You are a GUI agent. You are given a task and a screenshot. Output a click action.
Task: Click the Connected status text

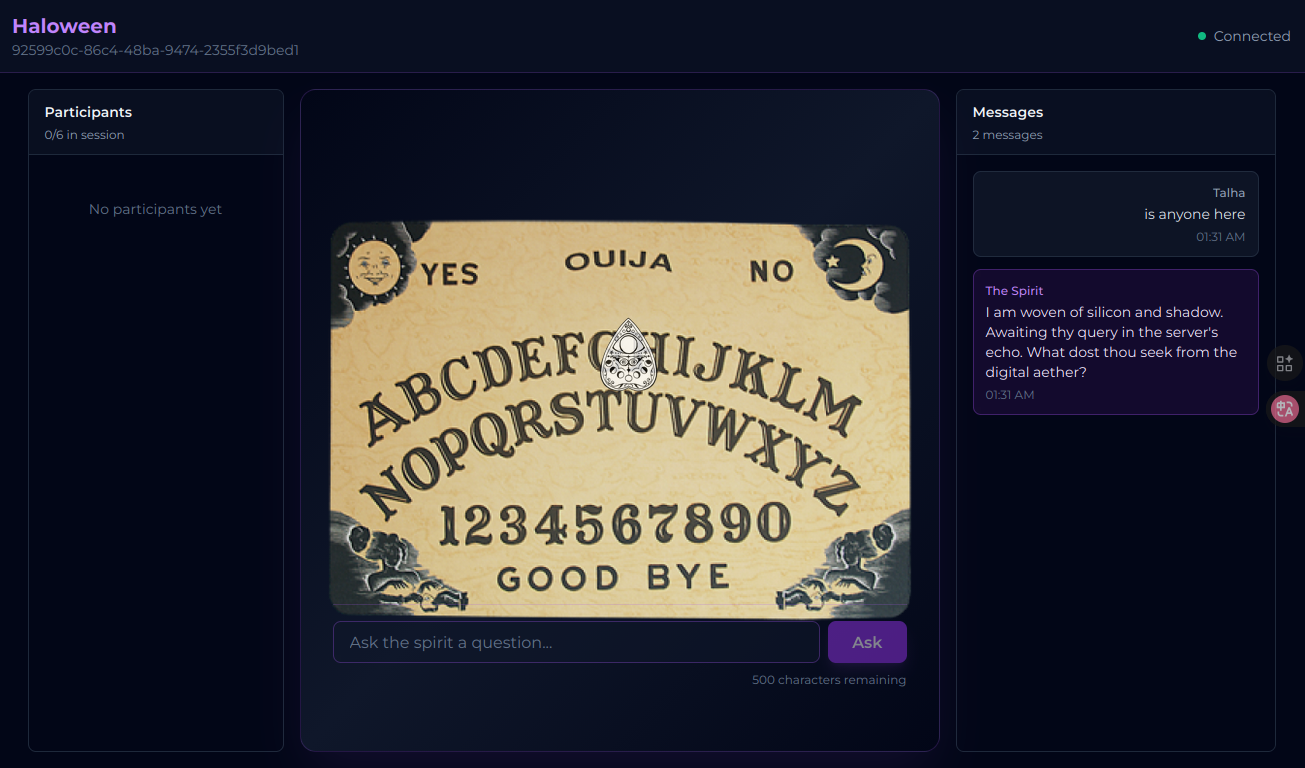1252,36
